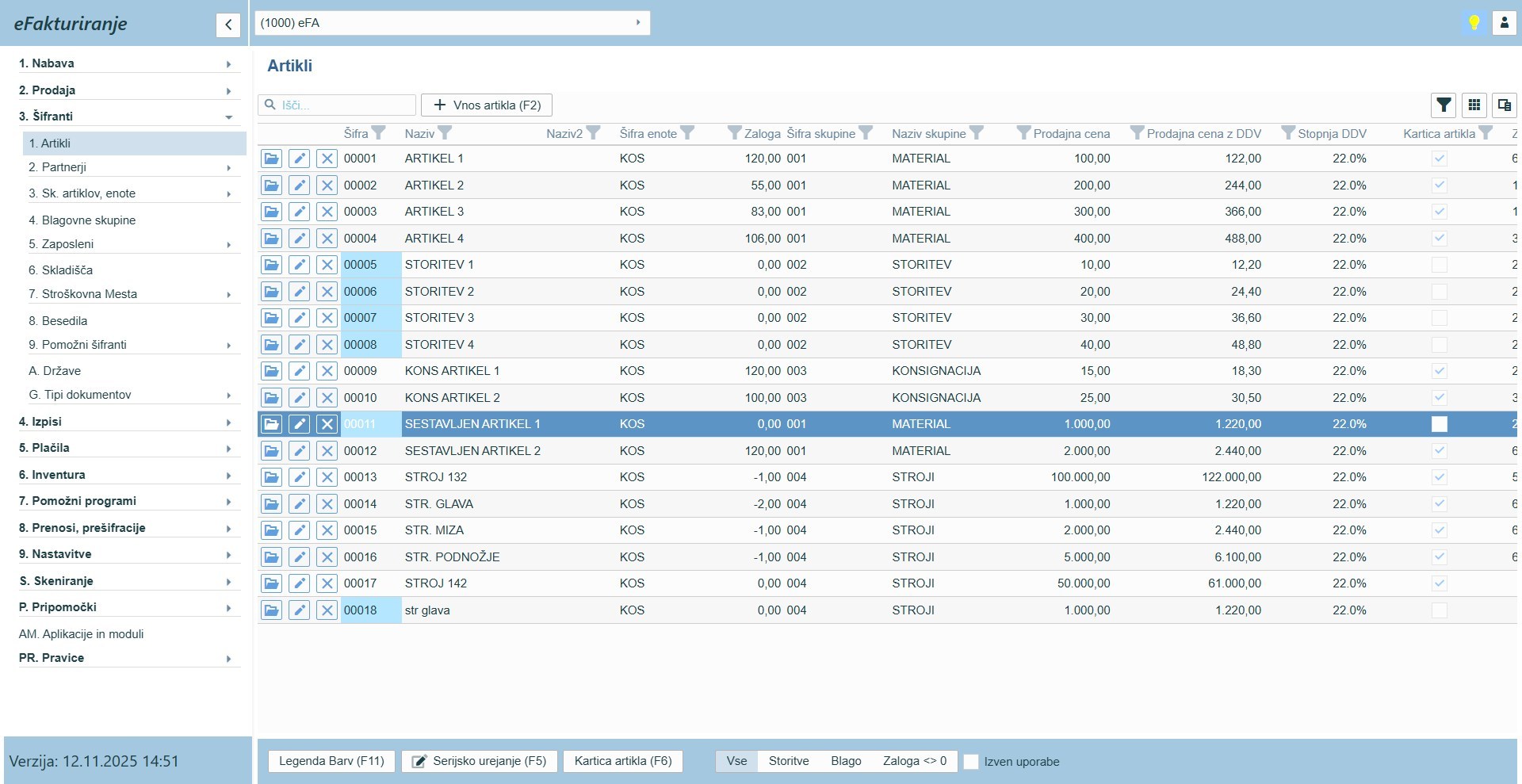
Task: Click the lightbulb tips icon
Action: (1474, 23)
